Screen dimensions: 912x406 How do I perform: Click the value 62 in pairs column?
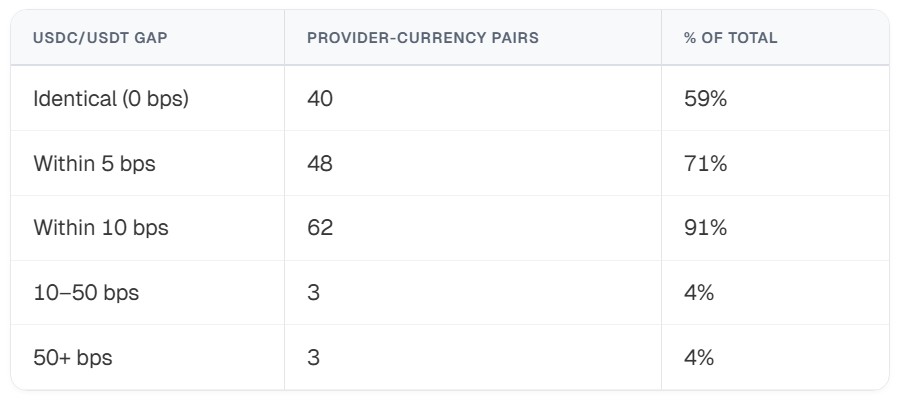pos(320,227)
